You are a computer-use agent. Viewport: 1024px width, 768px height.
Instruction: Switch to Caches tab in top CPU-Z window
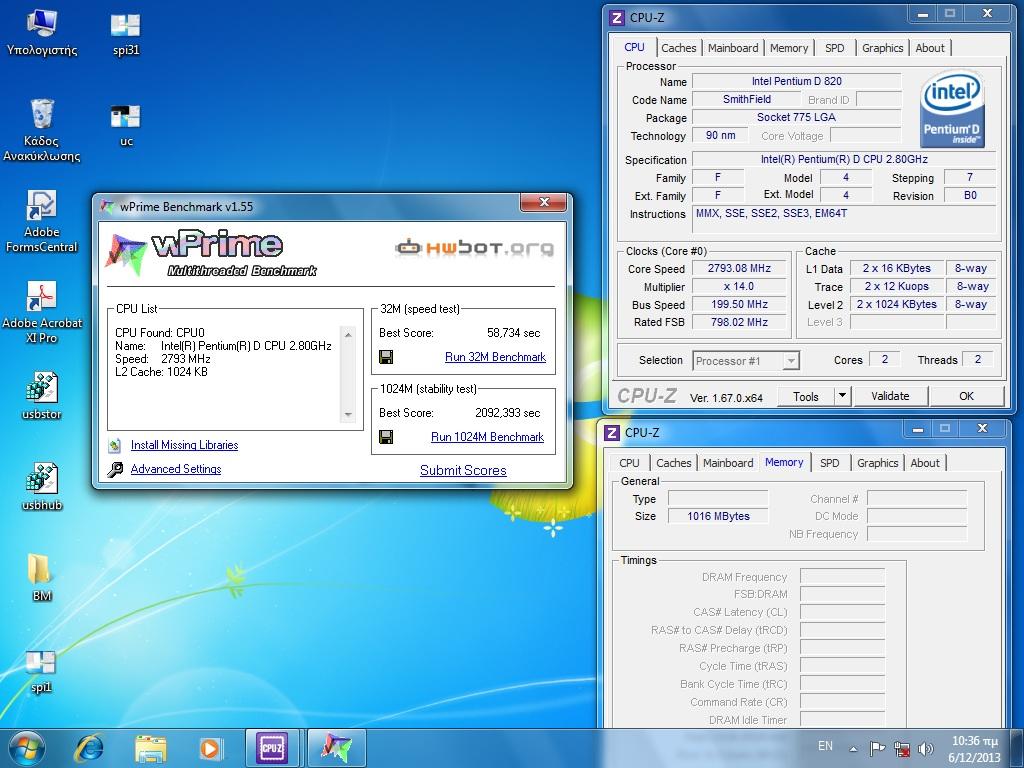[x=679, y=48]
